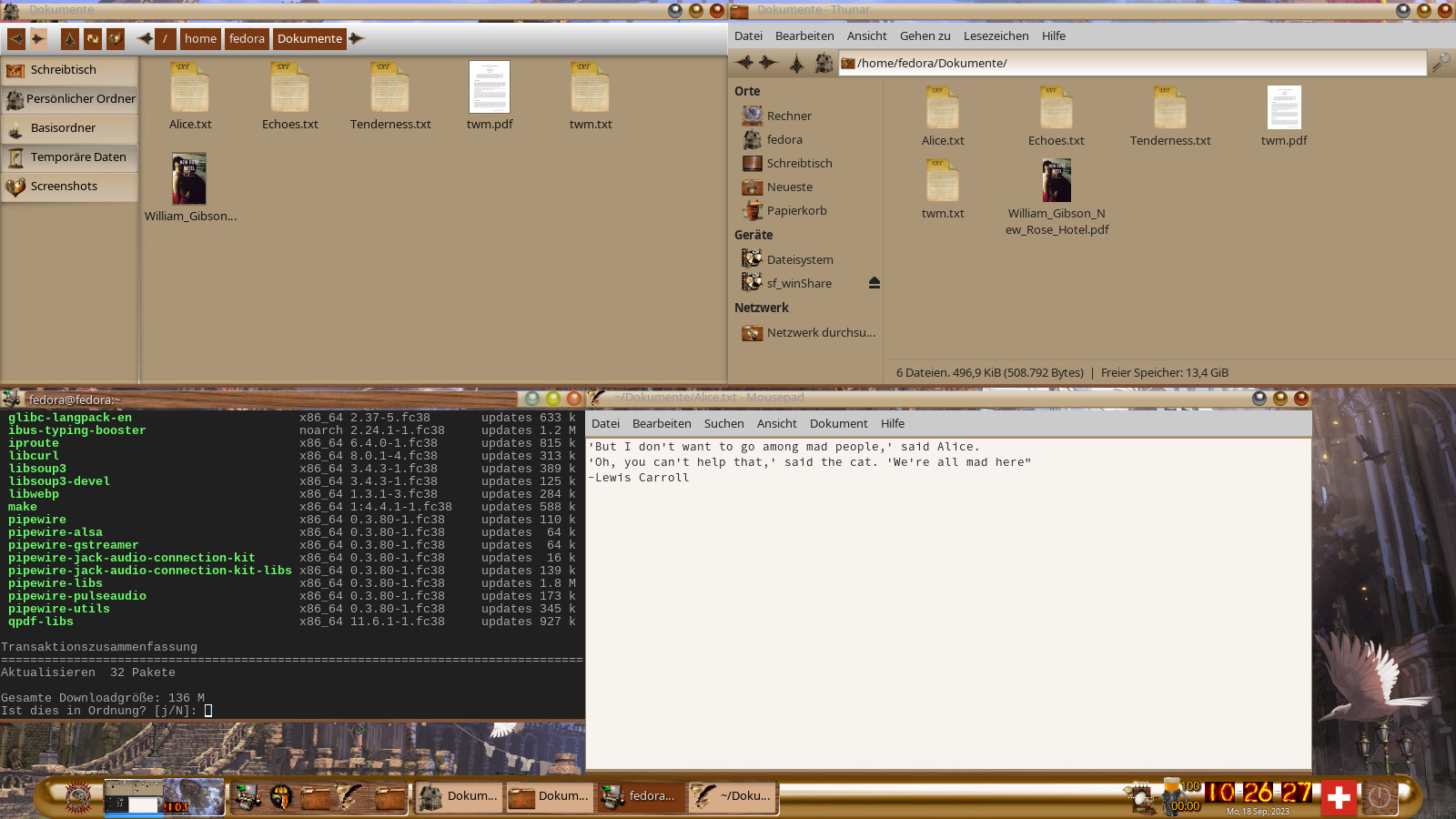Image resolution: width=1456 pixels, height=819 pixels.
Task: Open Datei menu in Thunar
Action: [x=748, y=36]
